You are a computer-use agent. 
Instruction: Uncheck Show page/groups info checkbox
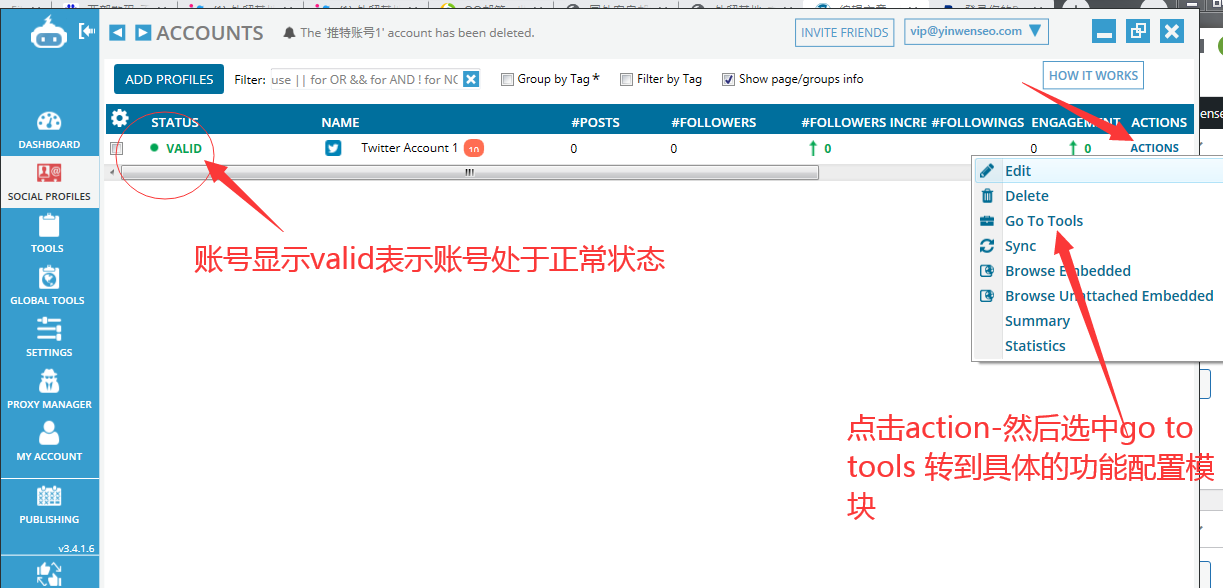coord(729,80)
